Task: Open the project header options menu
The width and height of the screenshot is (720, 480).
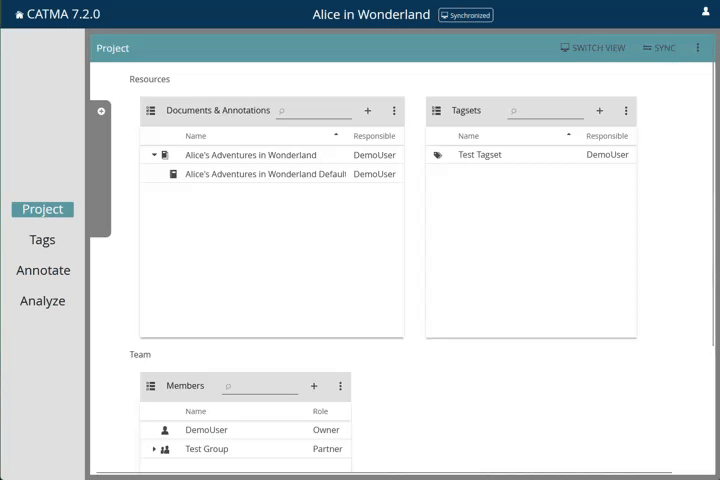Action: tap(698, 48)
